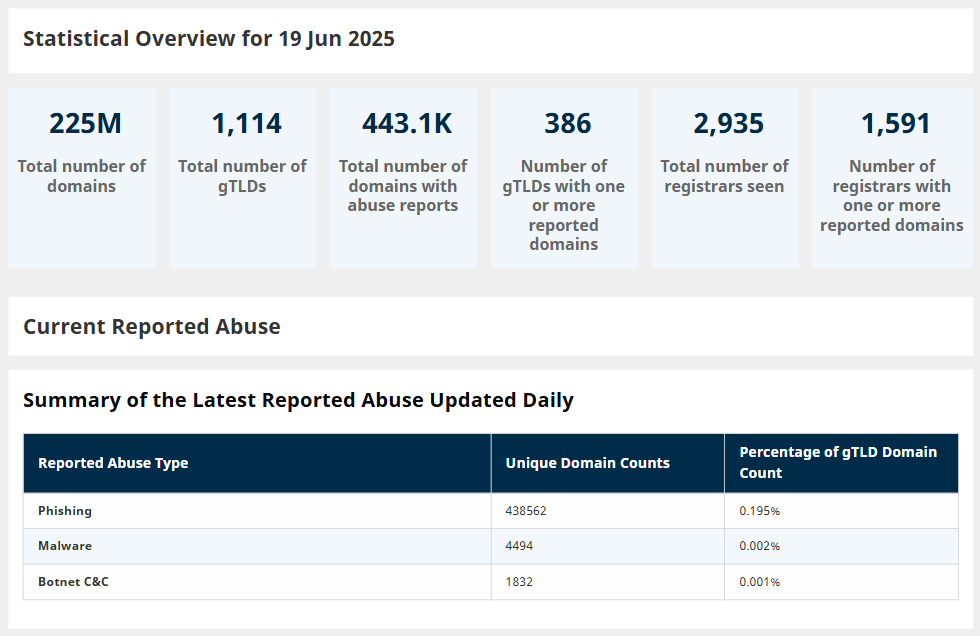Click the 0.195% Phishing percentage cell
980x636 pixels.
(760, 511)
